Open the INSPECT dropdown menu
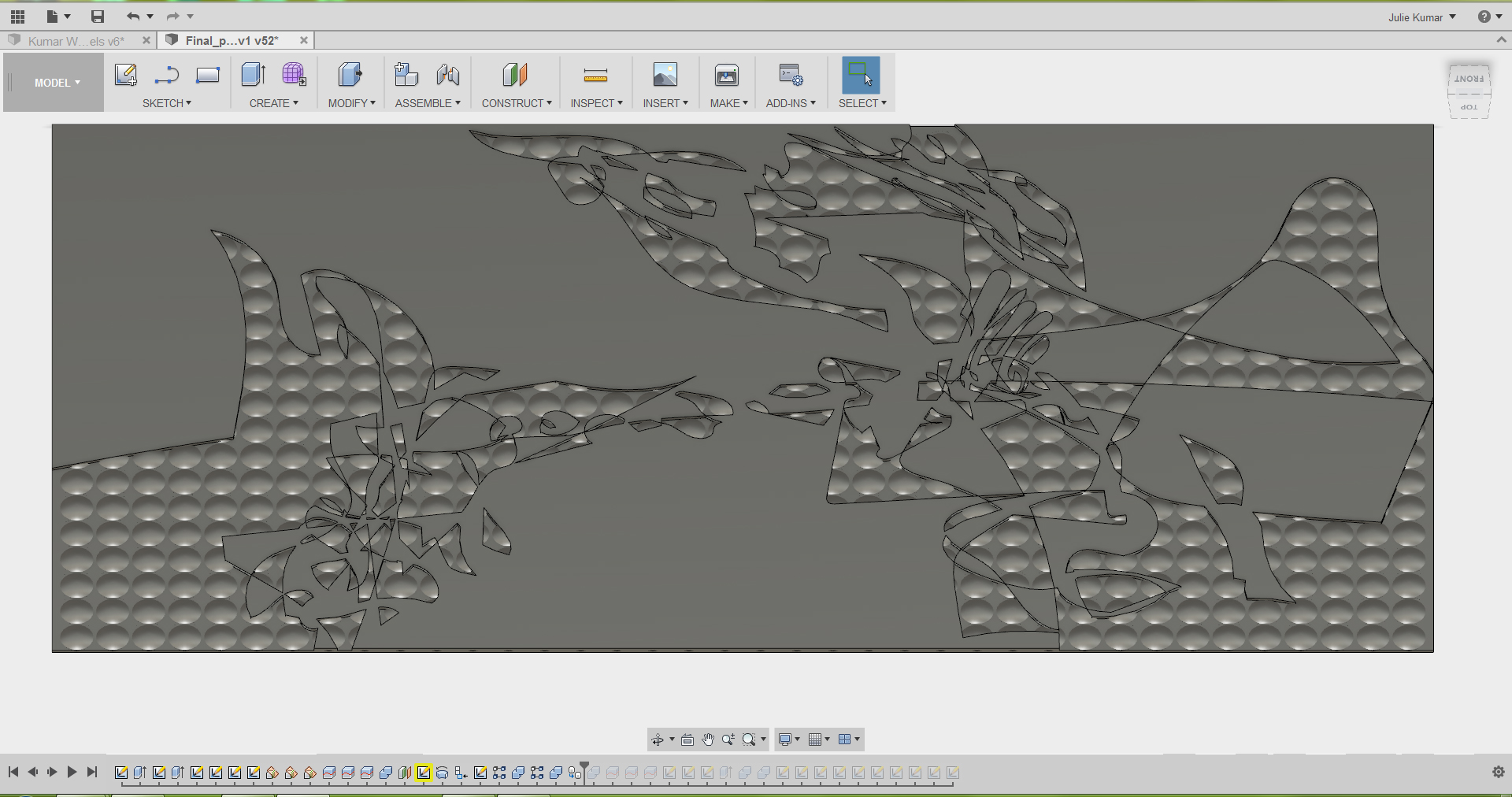Screen dimensions: 1512x797 597,103
